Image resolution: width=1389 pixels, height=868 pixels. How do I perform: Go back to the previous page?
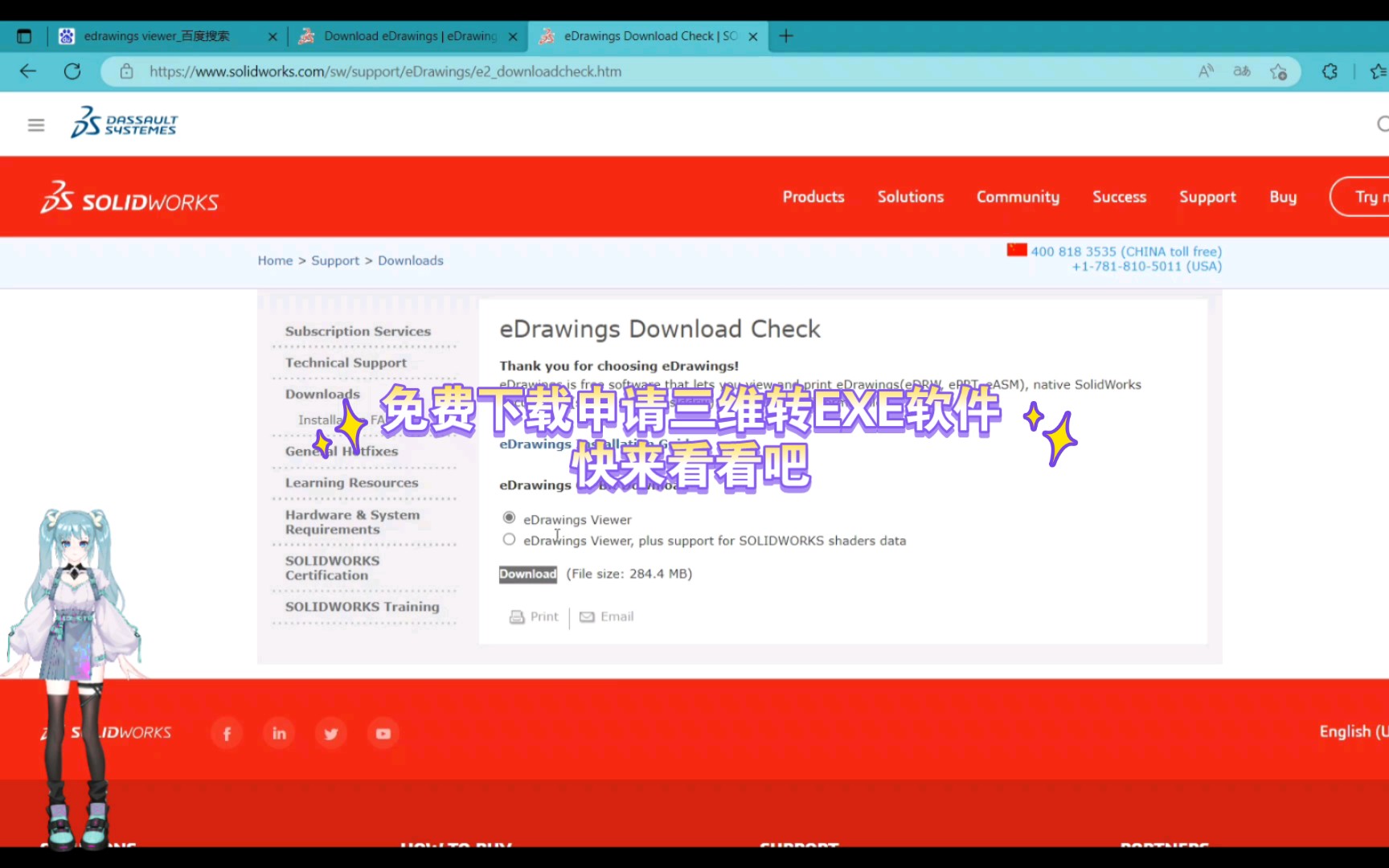28,72
